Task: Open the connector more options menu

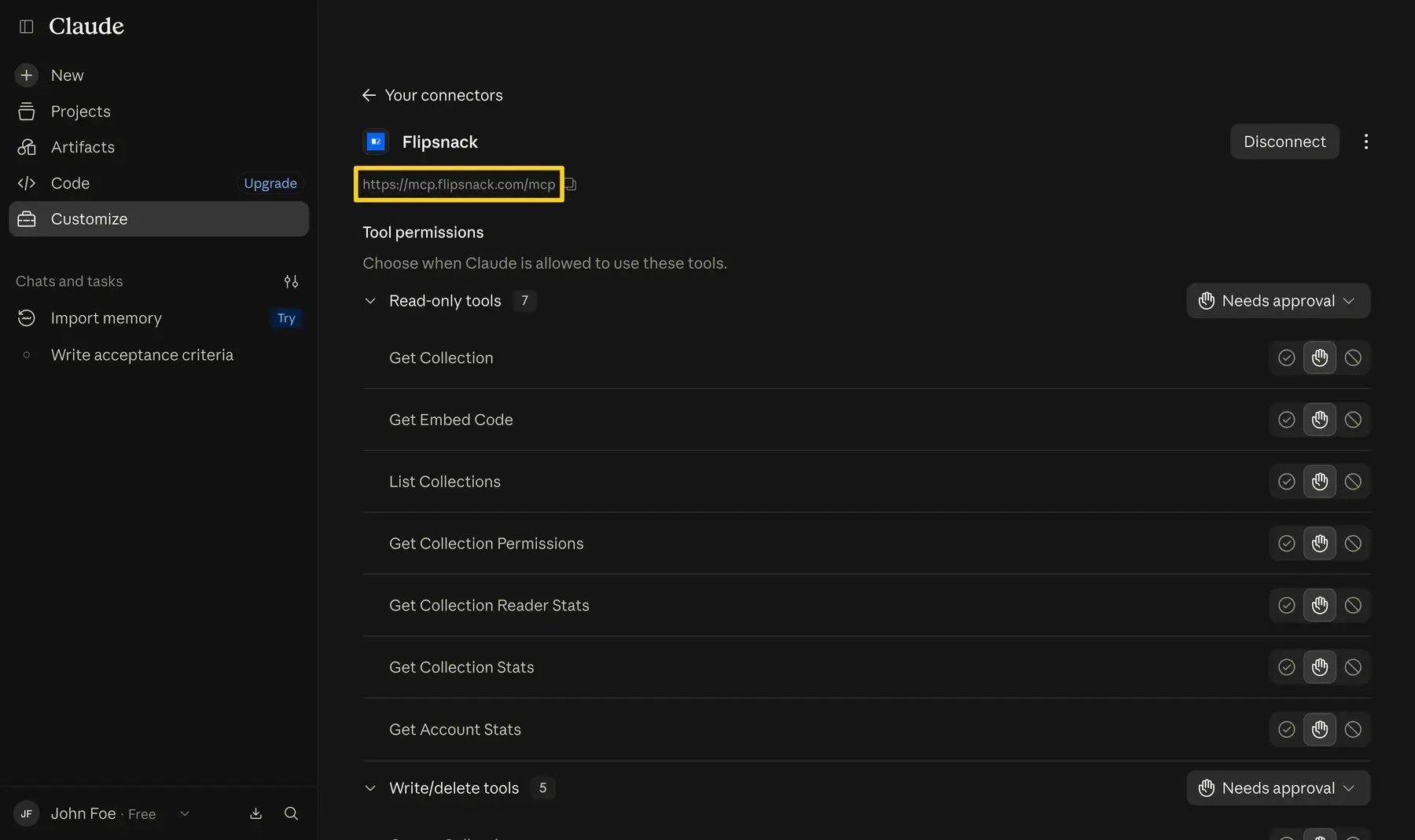Action: click(1366, 141)
